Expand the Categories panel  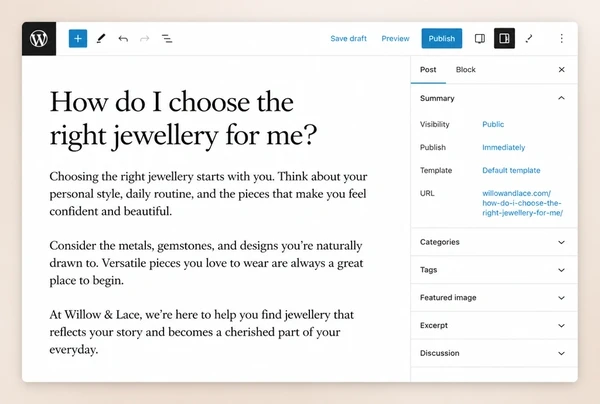(x=494, y=242)
